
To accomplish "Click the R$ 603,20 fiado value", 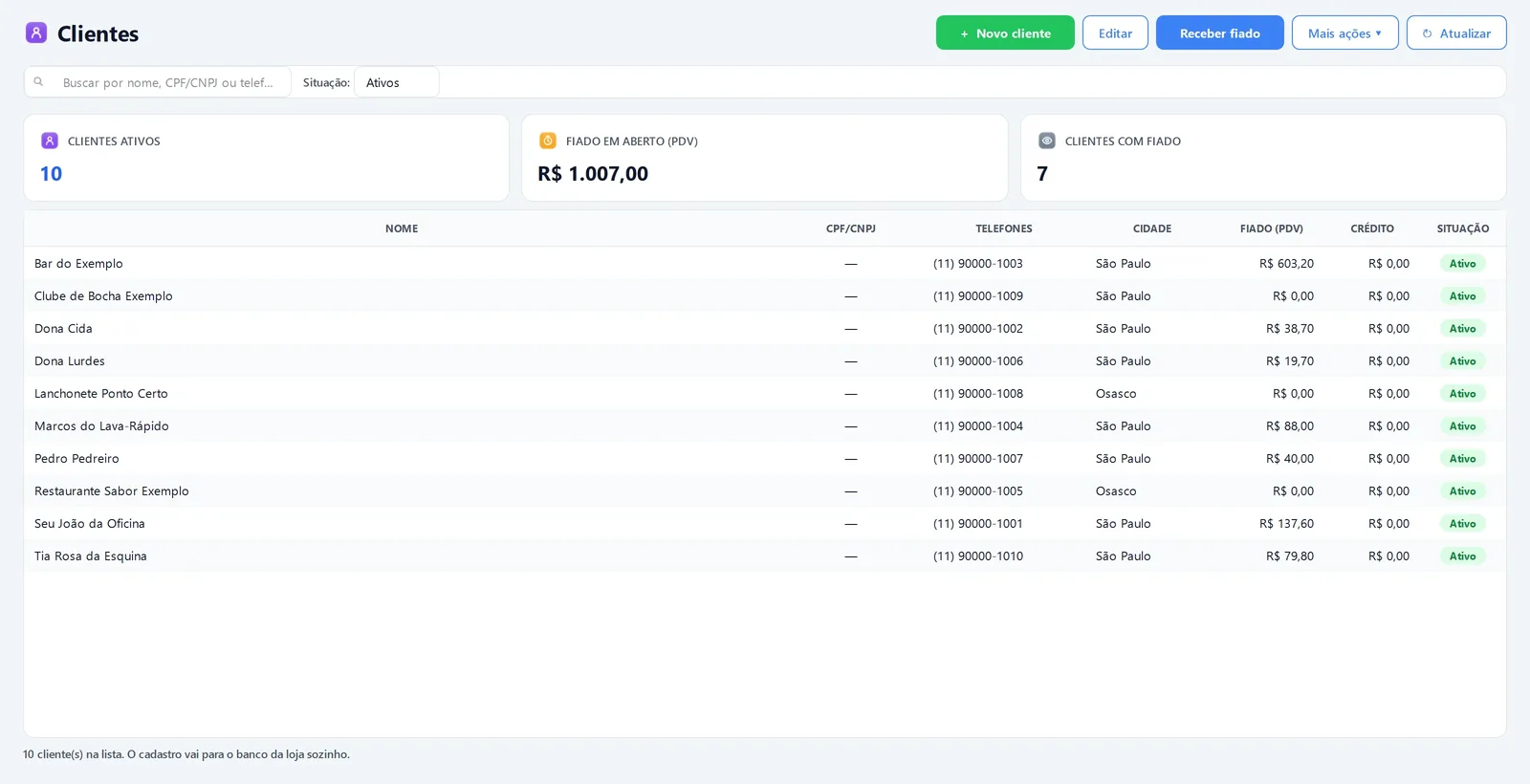I will coord(1286,263).
